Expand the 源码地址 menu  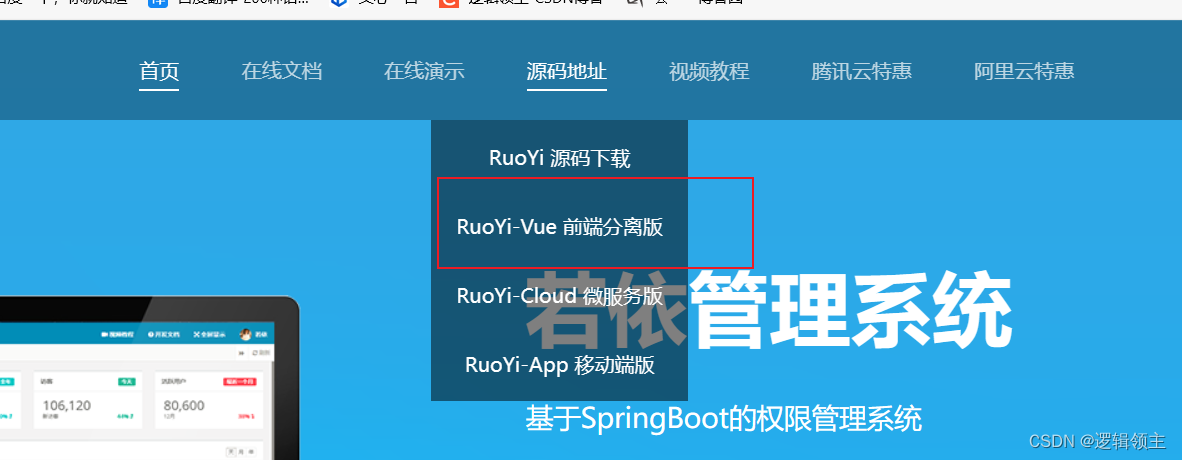[567, 72]
